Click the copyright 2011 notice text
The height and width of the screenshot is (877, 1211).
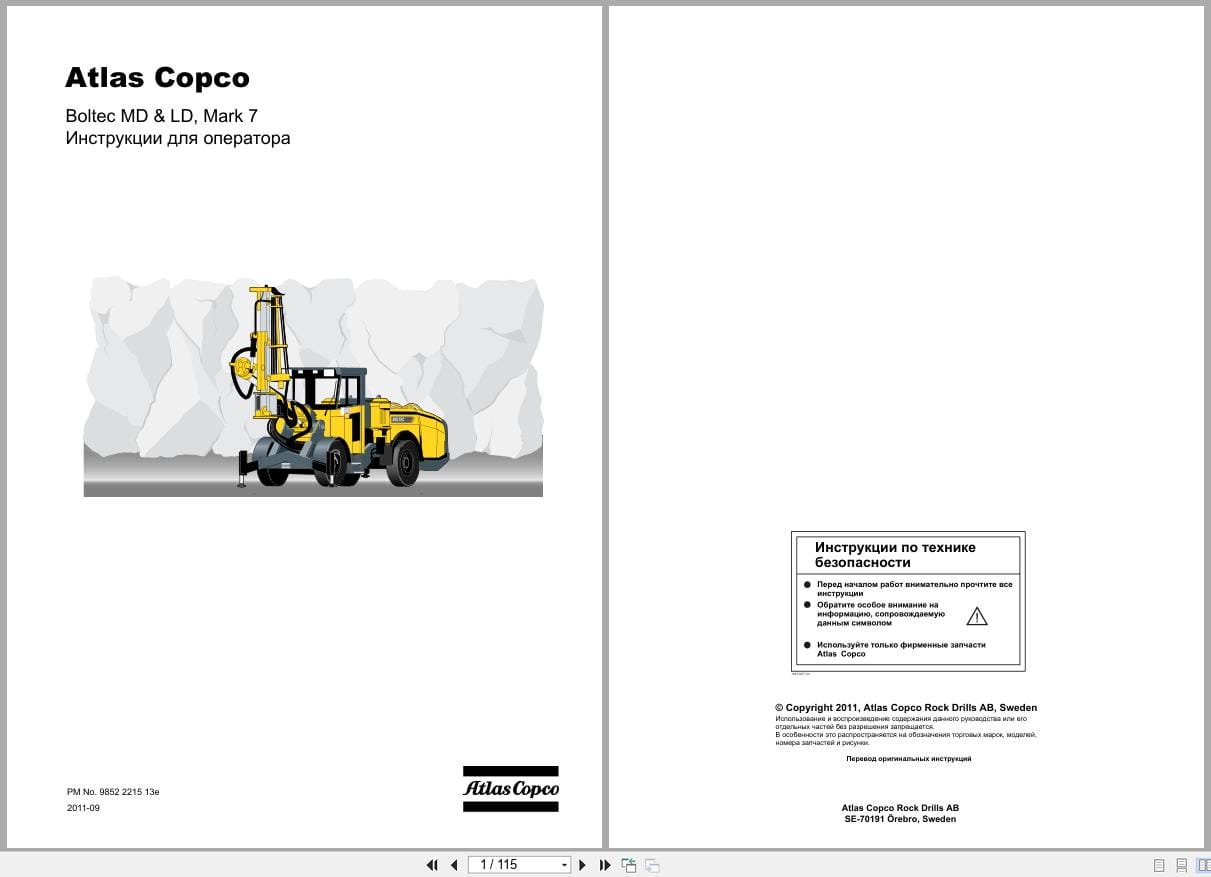click(x=906, y=708)
